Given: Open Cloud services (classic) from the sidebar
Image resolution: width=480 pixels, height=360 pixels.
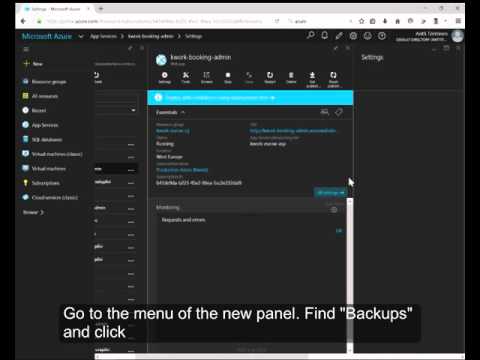Looking at the screenshot, I should pos(50,197).
